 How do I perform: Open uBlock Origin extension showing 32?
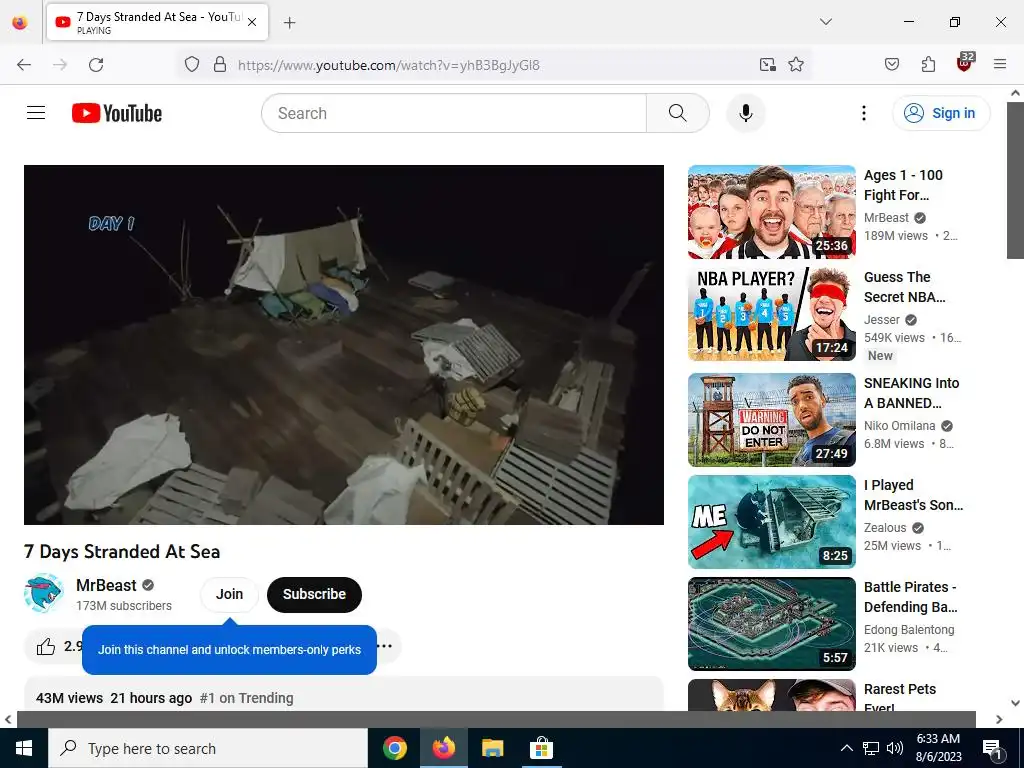click(x=965, y=63)
